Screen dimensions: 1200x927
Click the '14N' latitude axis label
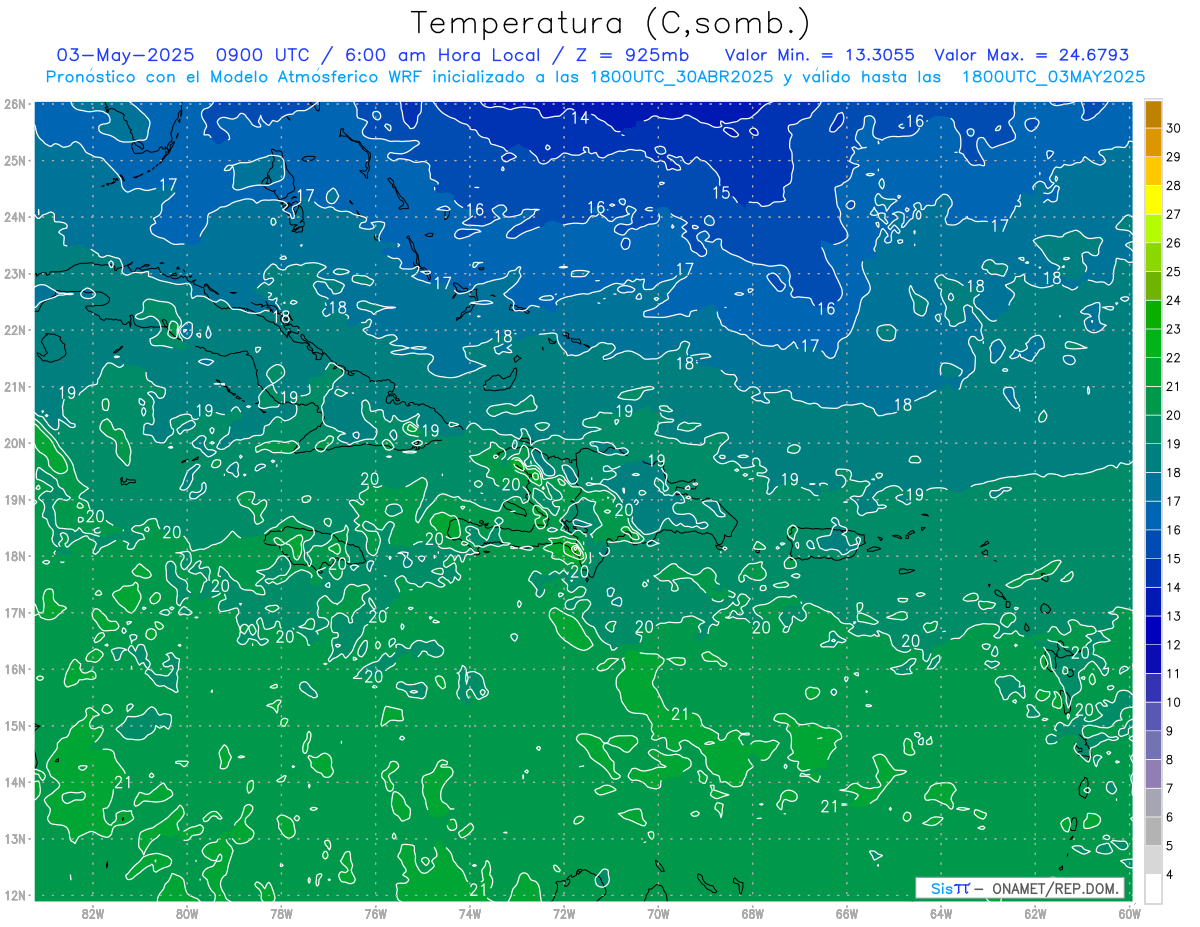tap(15, 782)
